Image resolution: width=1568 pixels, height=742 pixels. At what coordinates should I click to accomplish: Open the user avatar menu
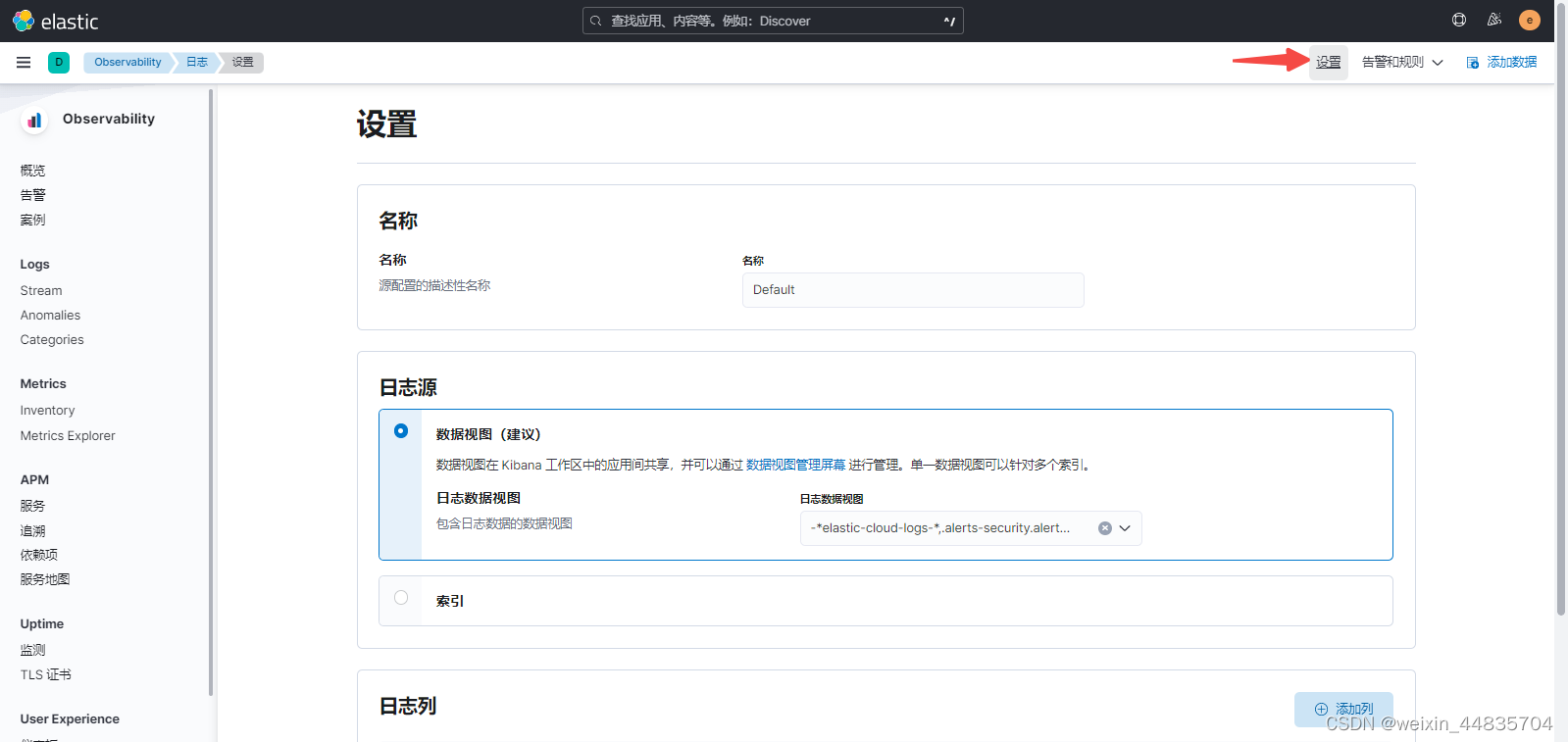point(1530,20)
